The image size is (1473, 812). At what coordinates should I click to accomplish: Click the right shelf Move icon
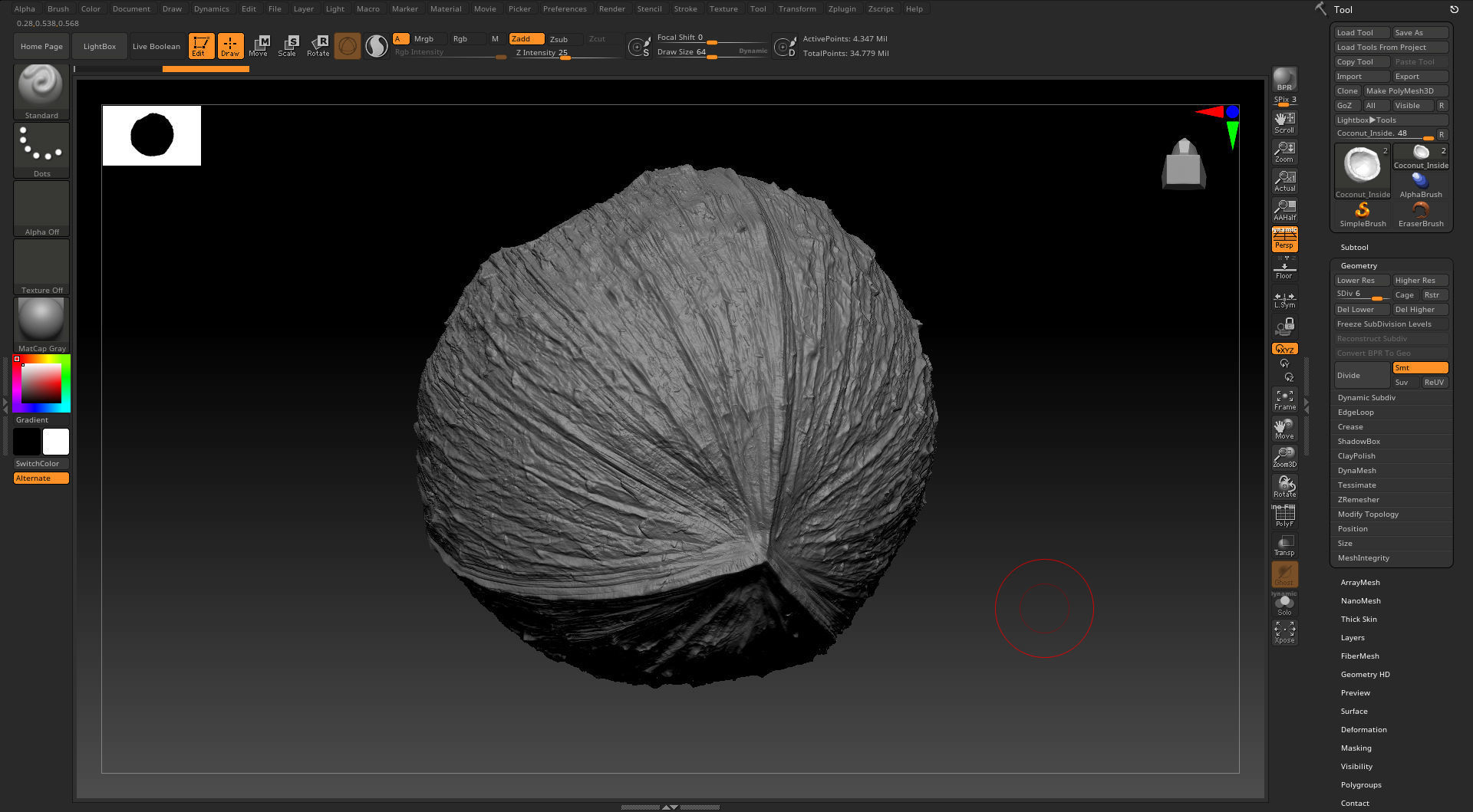[1284, 429]
